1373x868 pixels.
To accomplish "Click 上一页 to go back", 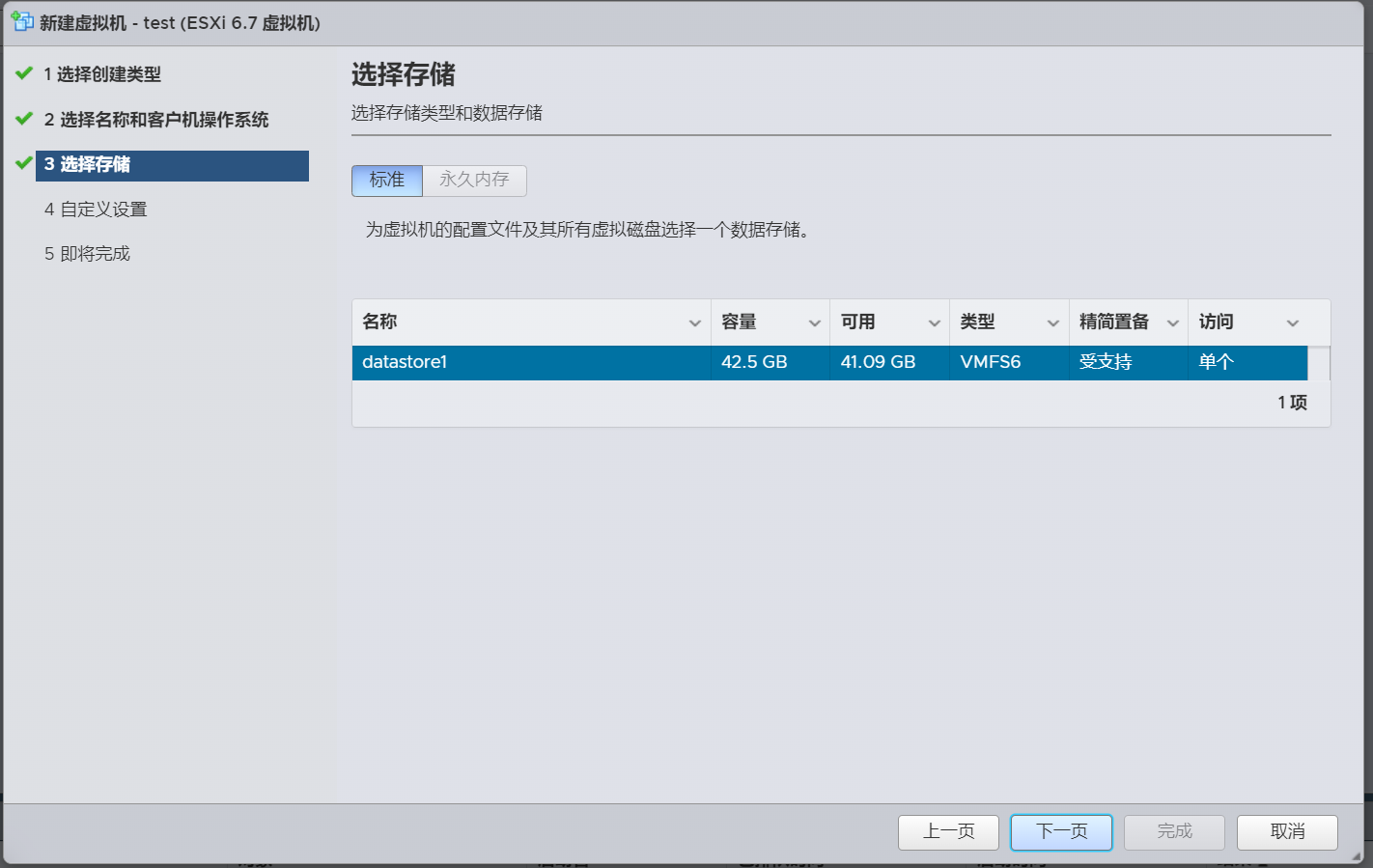I will [948, 832].
